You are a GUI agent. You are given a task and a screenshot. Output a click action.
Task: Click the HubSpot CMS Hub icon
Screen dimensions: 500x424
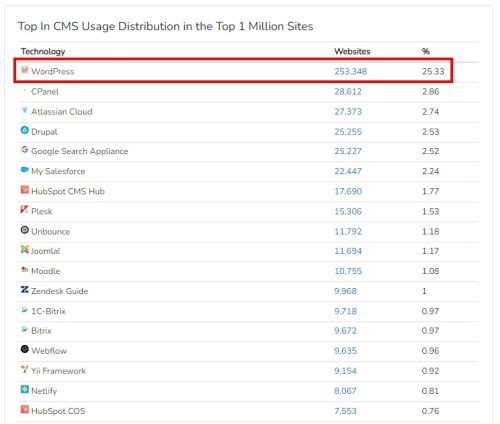(25, 190)
